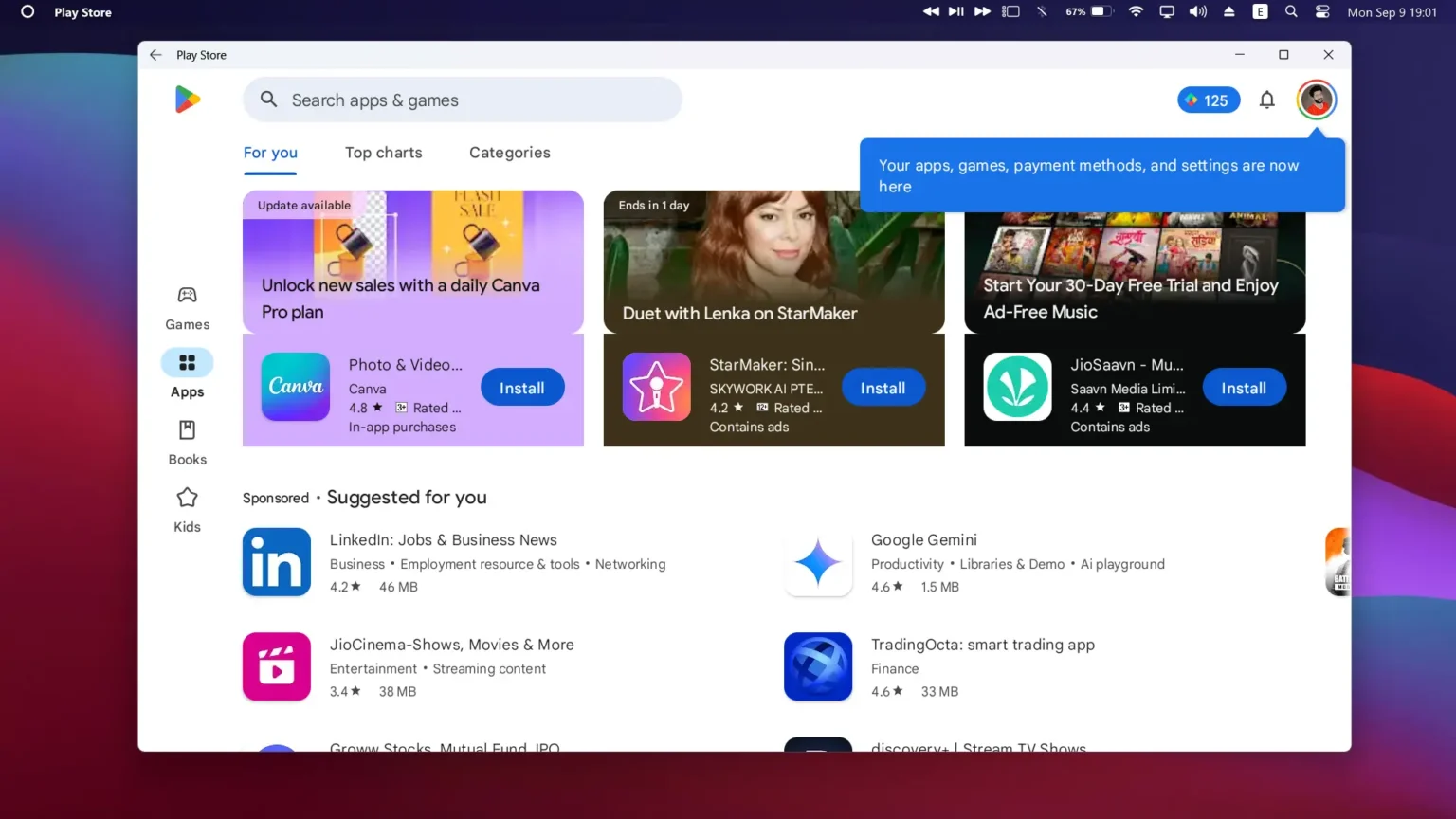This screenshot has width=1456, height=819.
Task: Open the LinkedIn app icon
Action: 277,562
